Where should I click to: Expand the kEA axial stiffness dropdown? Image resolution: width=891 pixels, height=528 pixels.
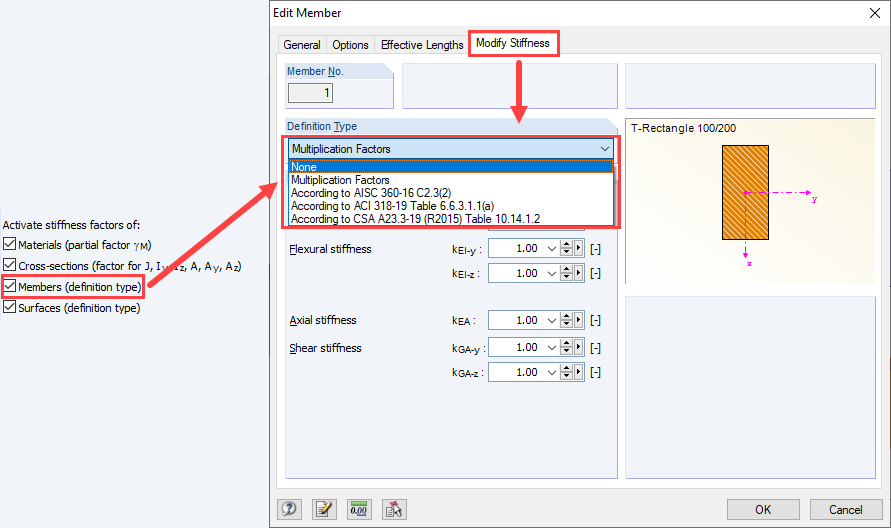pos(551,321)
